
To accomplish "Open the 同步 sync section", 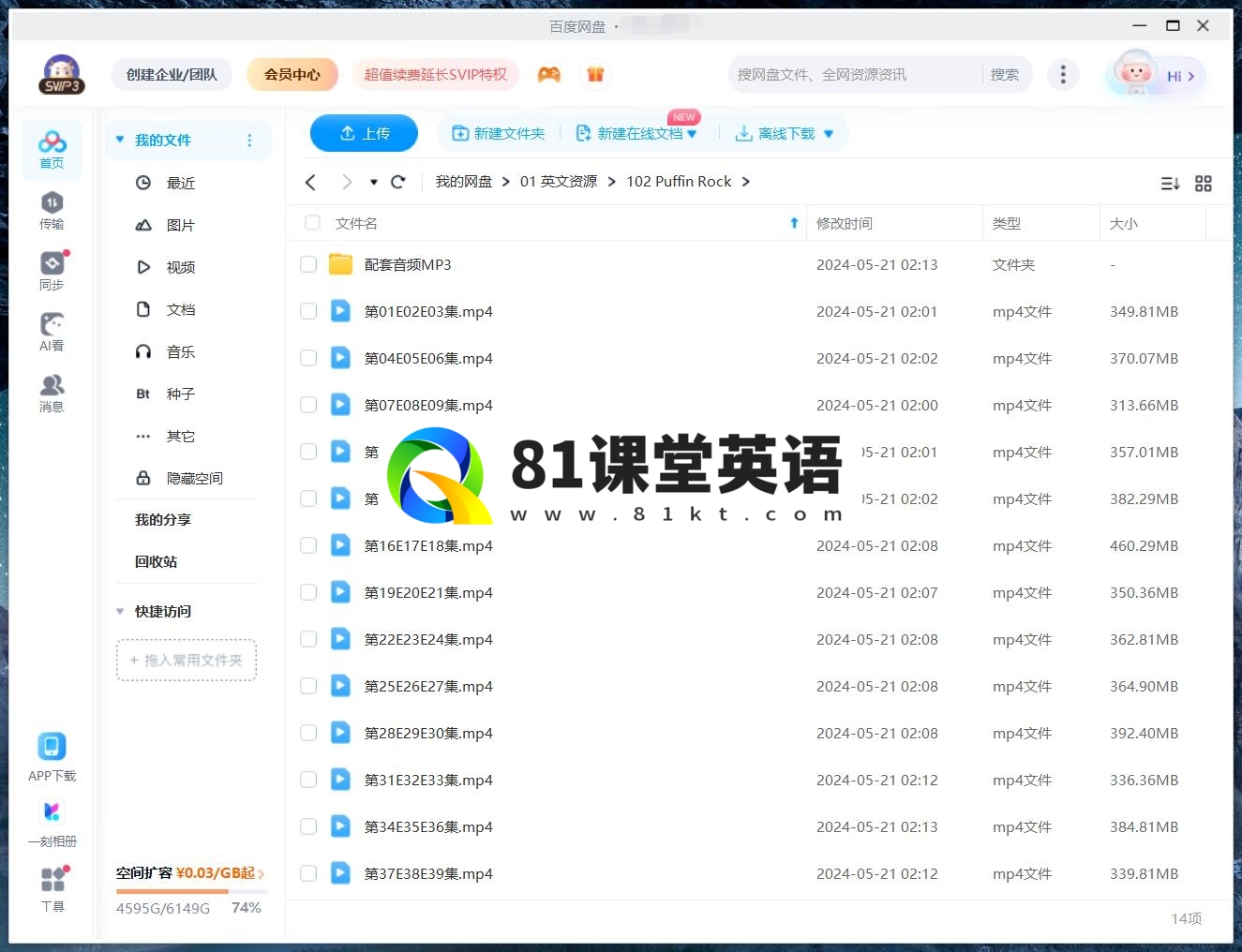I will tap(52, 271).
